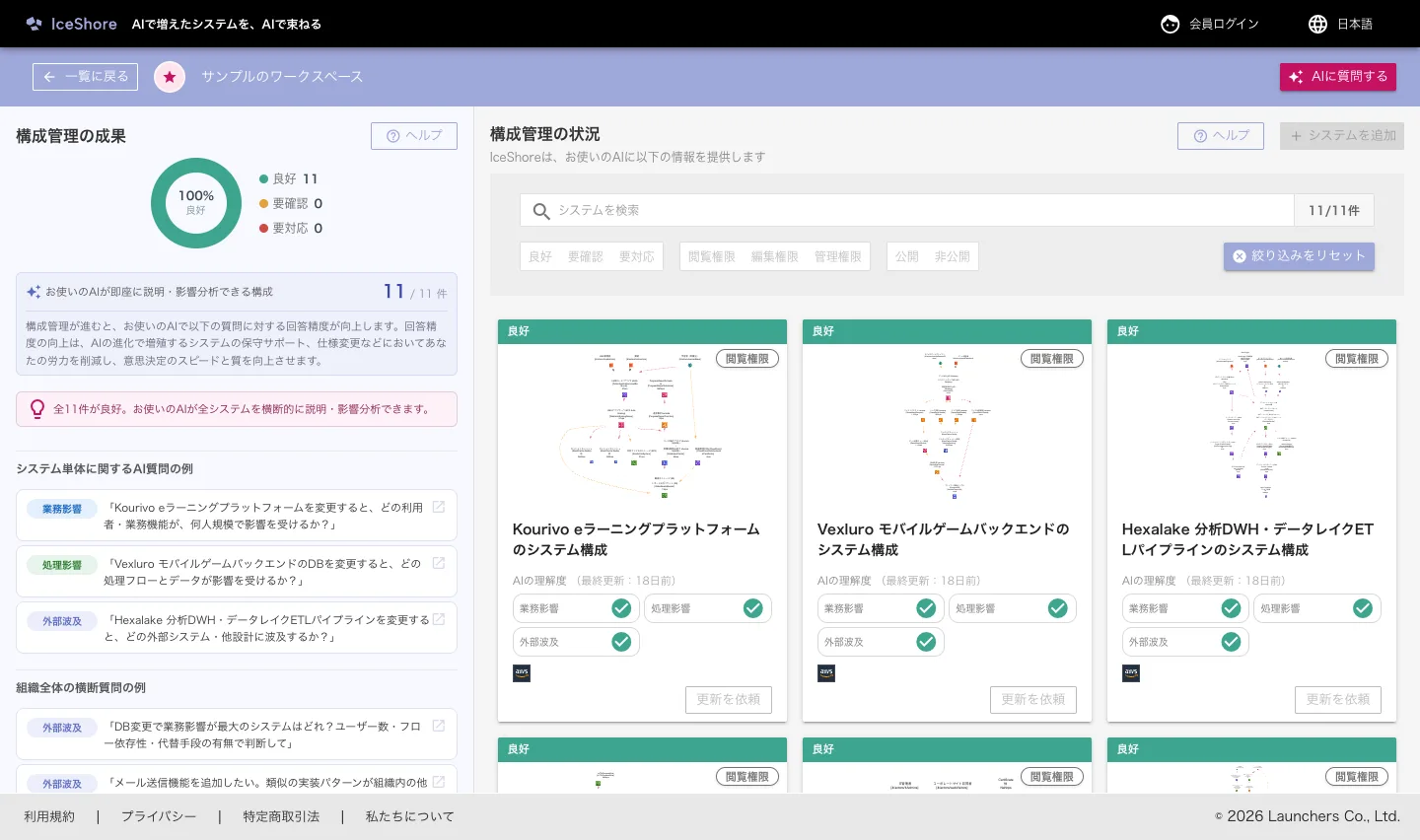
Task: Click 外部波及 checkmark on Hexalake card
Action: (1231, 642)
